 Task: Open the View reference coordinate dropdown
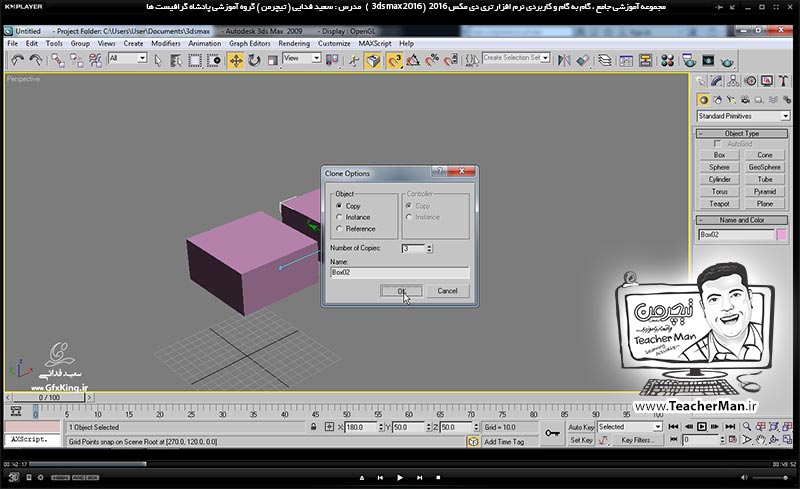(x=302, y=58)
